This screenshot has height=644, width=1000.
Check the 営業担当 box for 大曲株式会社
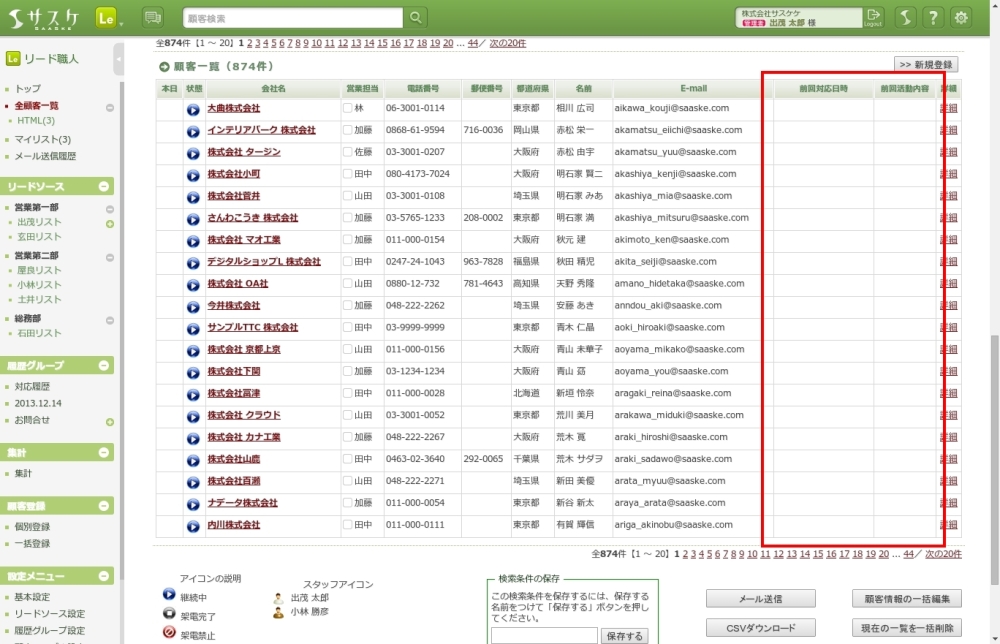click(x=348, y=108)
